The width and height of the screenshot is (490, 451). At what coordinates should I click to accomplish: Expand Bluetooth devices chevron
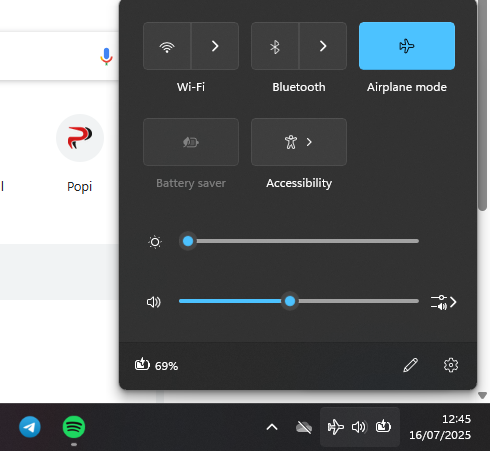323,46
